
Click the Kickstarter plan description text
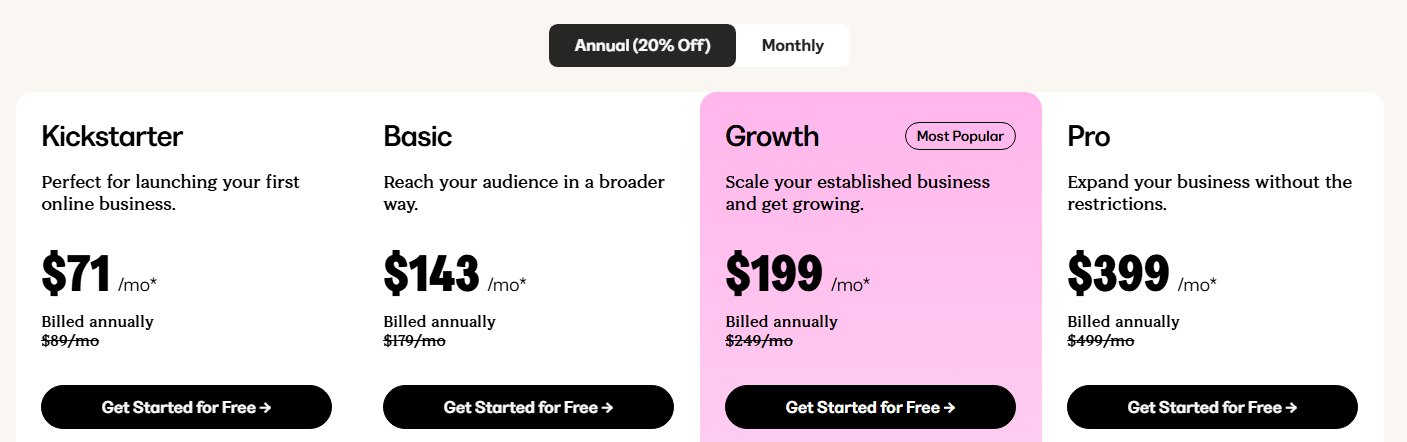(x=170, y=193)
